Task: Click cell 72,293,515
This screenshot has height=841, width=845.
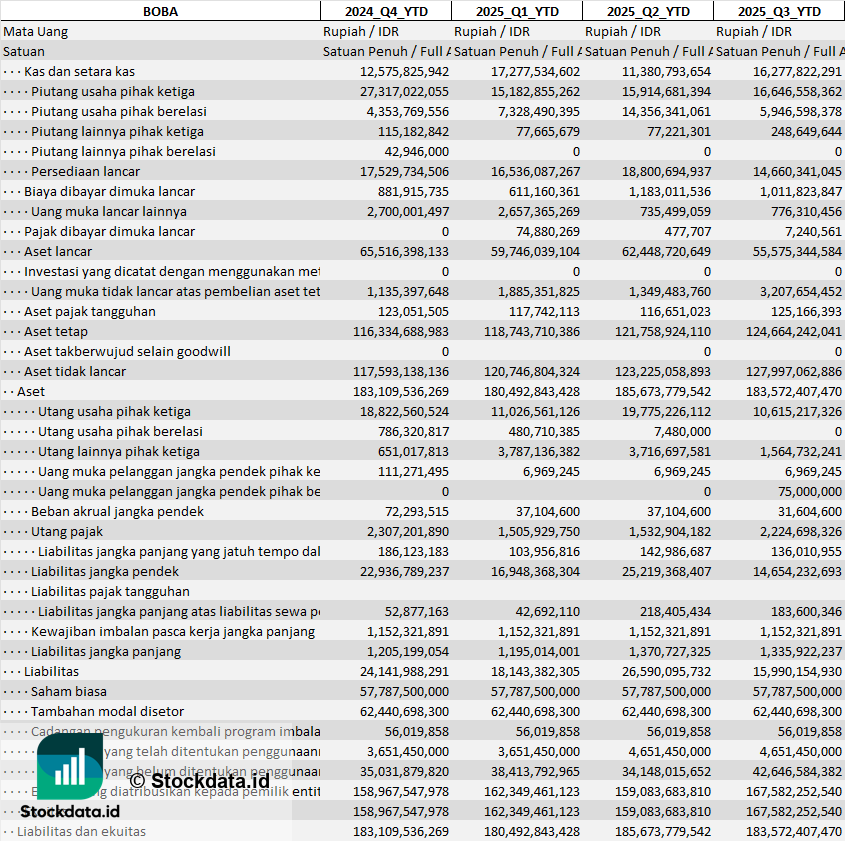Action: pyautogui.click(x=417, y=510)
